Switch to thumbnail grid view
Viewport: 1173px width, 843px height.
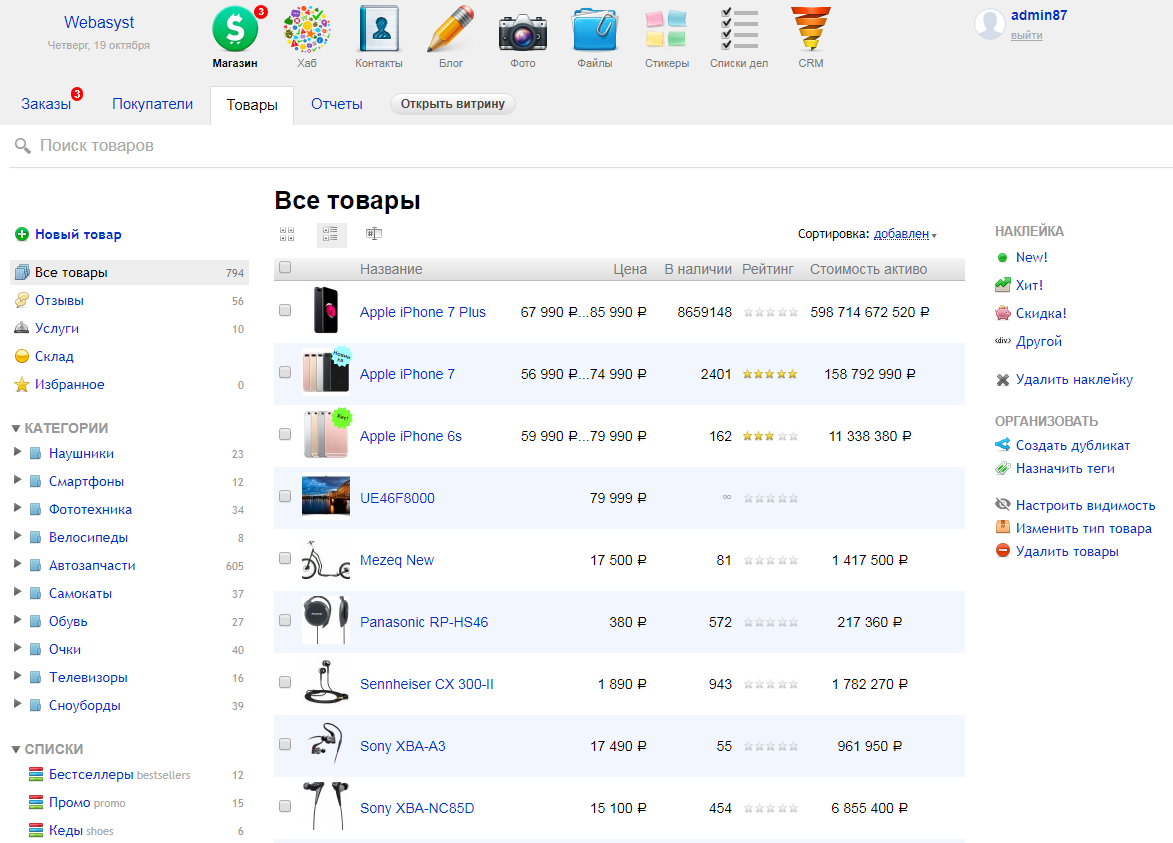tap(287, 234)
